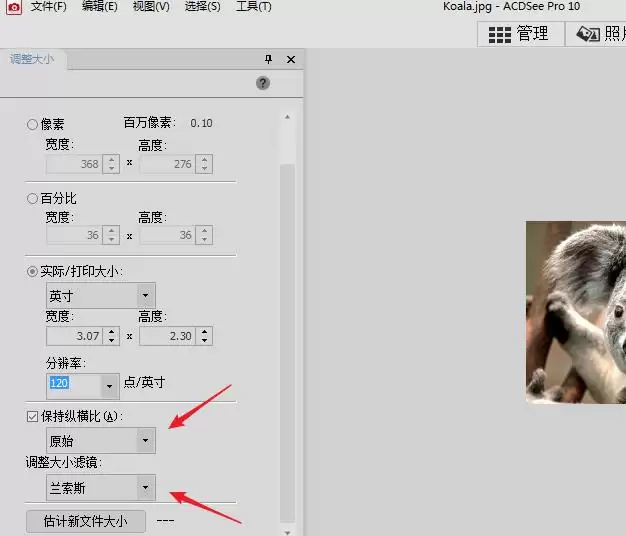Decrease pixel width with down stepper arrow

(x=111, y=169)
